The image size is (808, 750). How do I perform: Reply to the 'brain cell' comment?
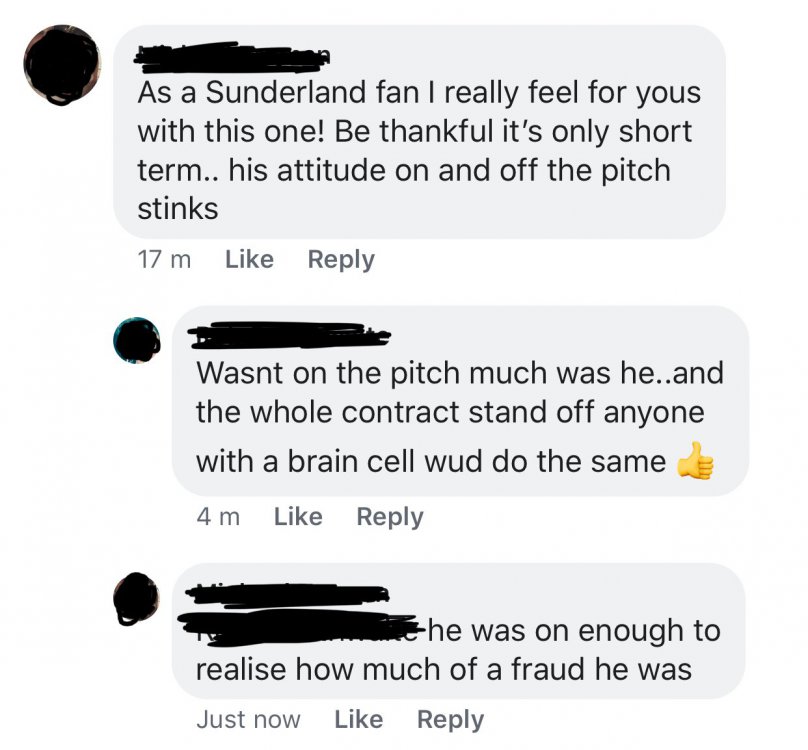pos(390,517)
